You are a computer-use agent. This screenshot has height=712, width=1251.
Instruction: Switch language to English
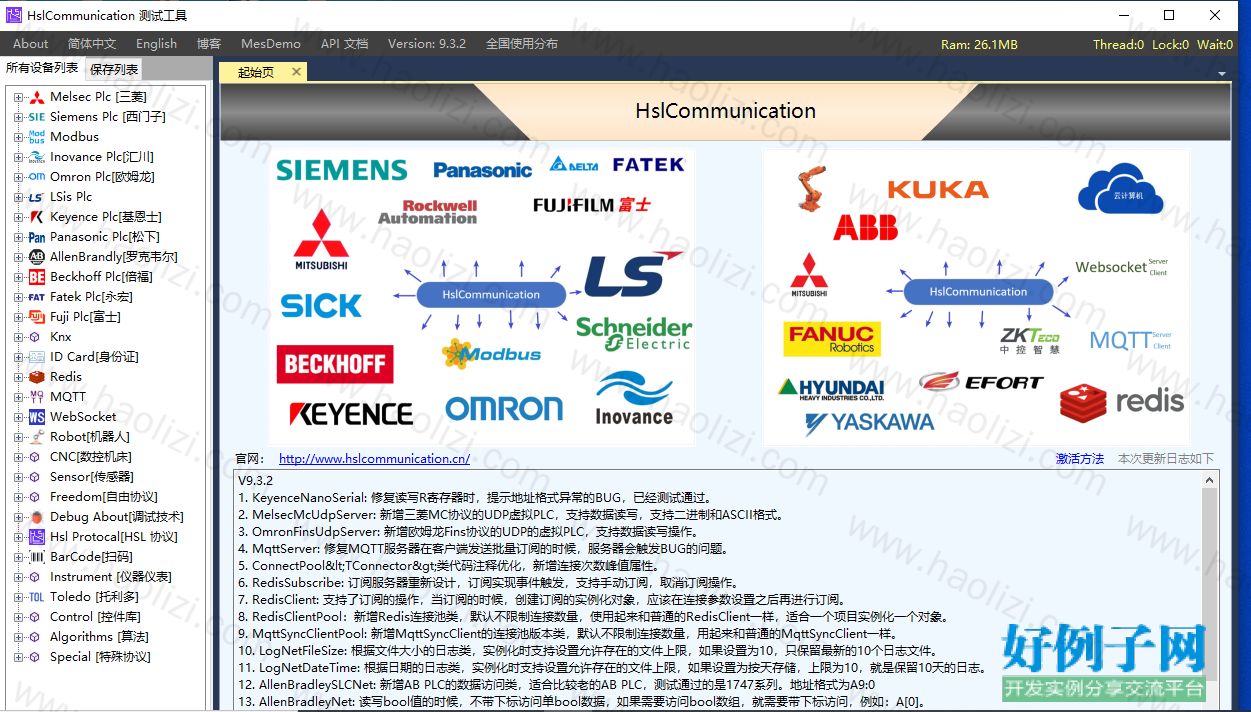[x=156, y=44]
